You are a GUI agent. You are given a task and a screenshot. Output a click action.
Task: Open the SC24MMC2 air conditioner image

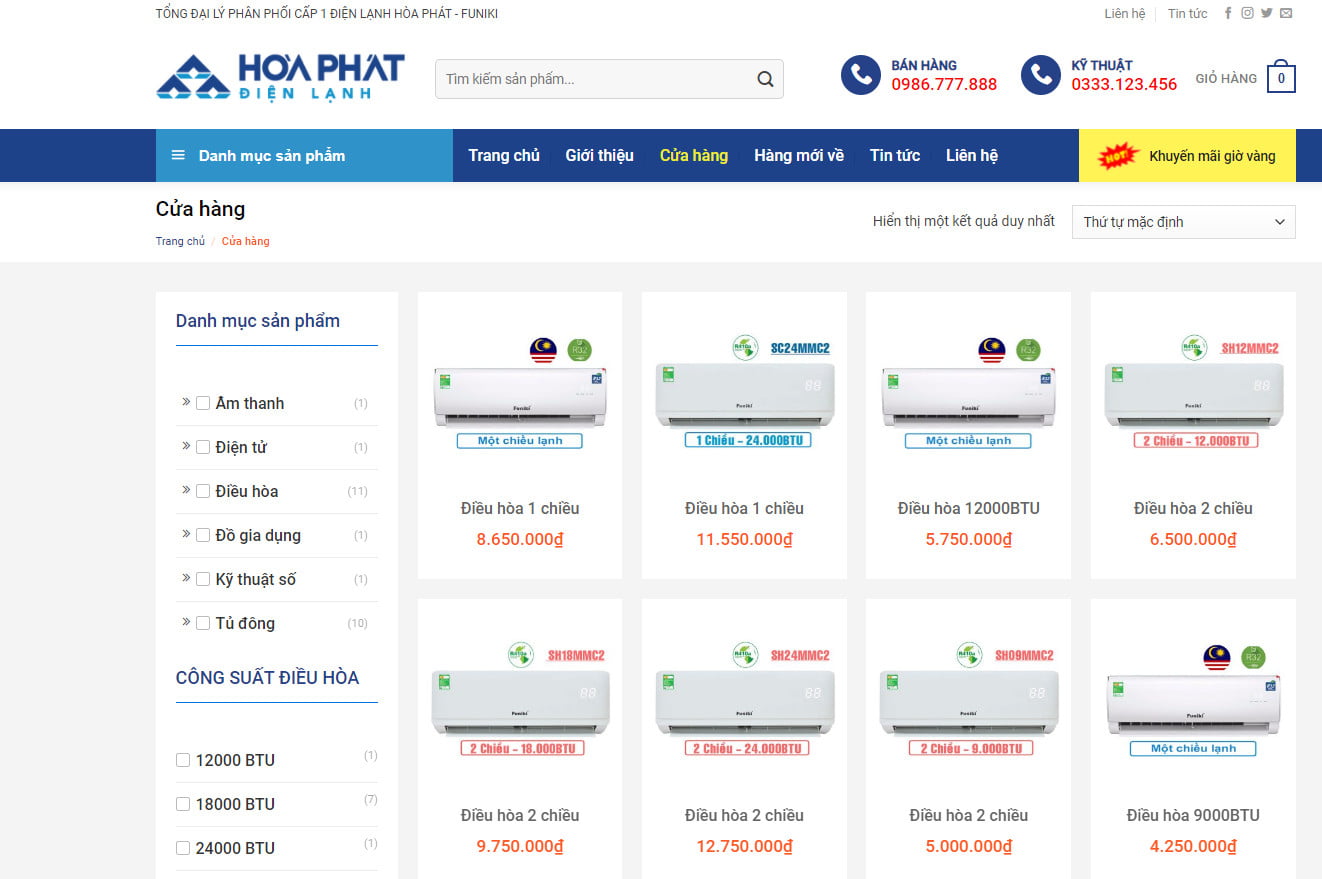744,394
